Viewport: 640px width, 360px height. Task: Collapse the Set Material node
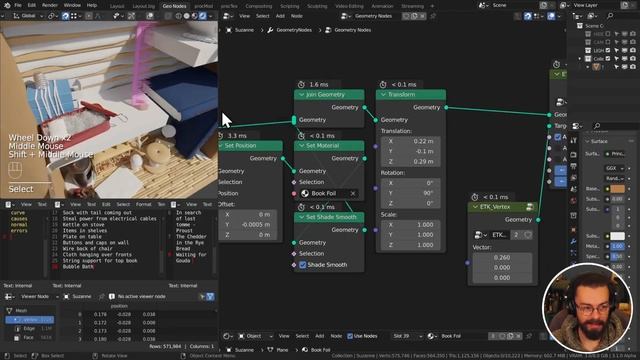pos(301,146)
